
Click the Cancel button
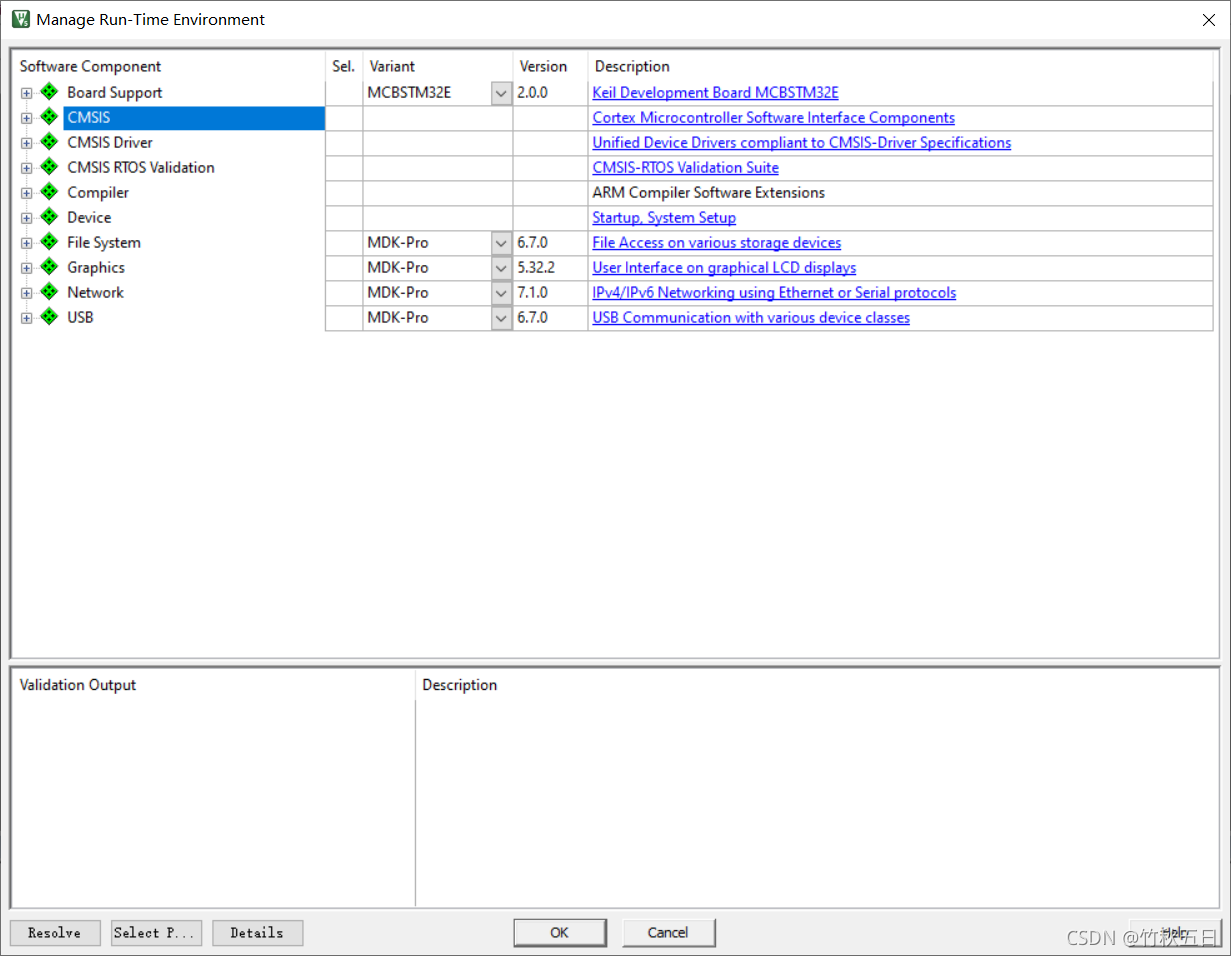[x=668, y=933]
